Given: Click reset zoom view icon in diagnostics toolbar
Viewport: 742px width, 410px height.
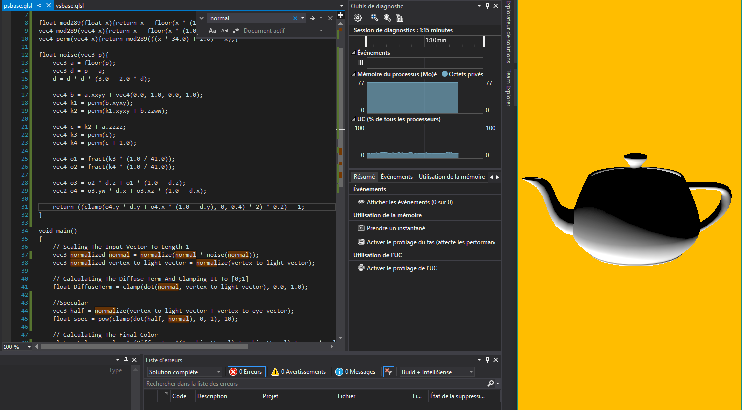Looking at the screenshot, I should tap(399, 18).
